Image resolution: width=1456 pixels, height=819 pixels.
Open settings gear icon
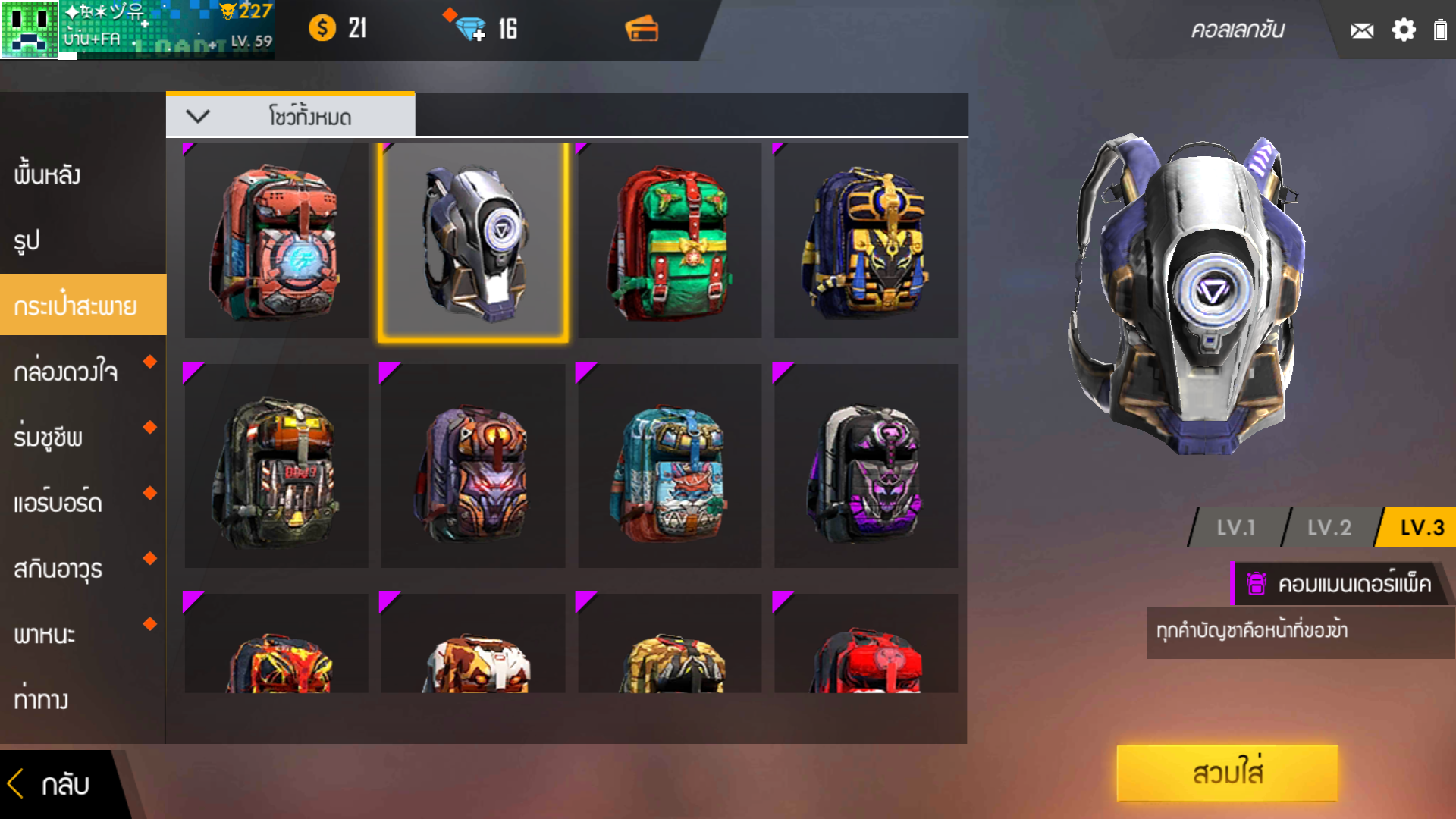(1404, 30)
